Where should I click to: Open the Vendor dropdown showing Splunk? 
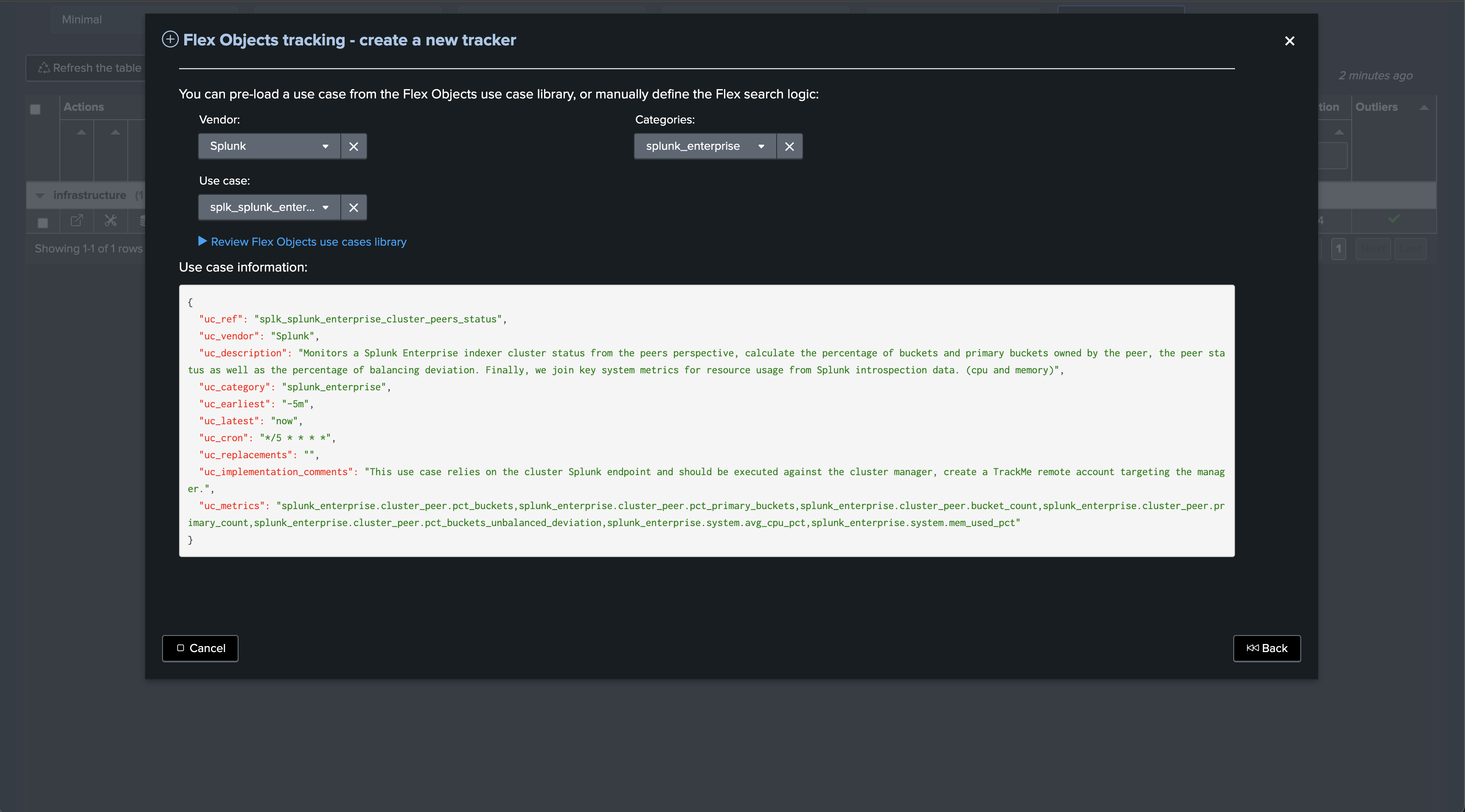(x=269, y=146)
